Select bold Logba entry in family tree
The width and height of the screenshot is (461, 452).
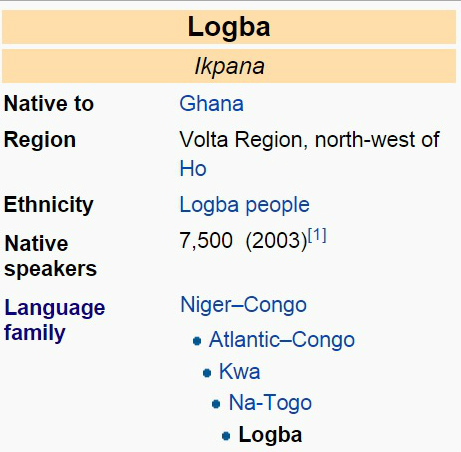(270, 435)
